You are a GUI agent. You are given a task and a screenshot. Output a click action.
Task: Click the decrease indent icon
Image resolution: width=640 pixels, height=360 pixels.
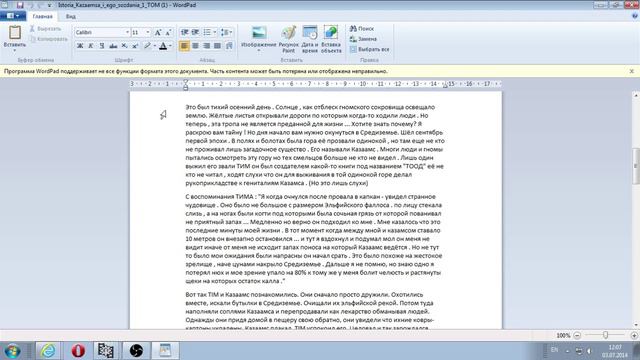point(184,32)
